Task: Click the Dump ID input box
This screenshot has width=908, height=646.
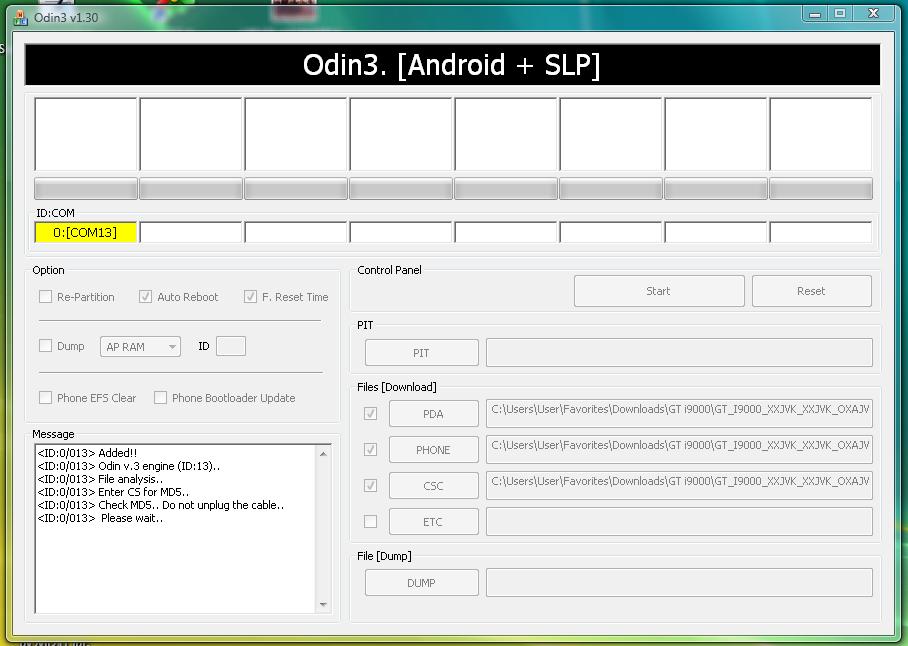Action: 230,346
